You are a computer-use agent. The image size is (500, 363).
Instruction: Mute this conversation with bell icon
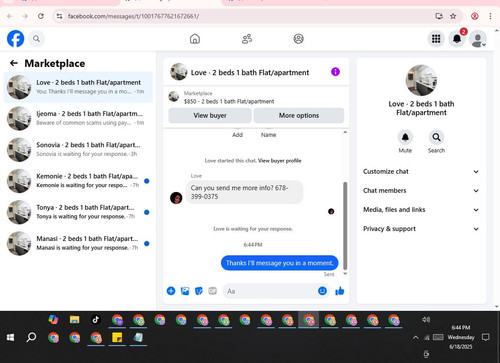[x=405, y=137]
